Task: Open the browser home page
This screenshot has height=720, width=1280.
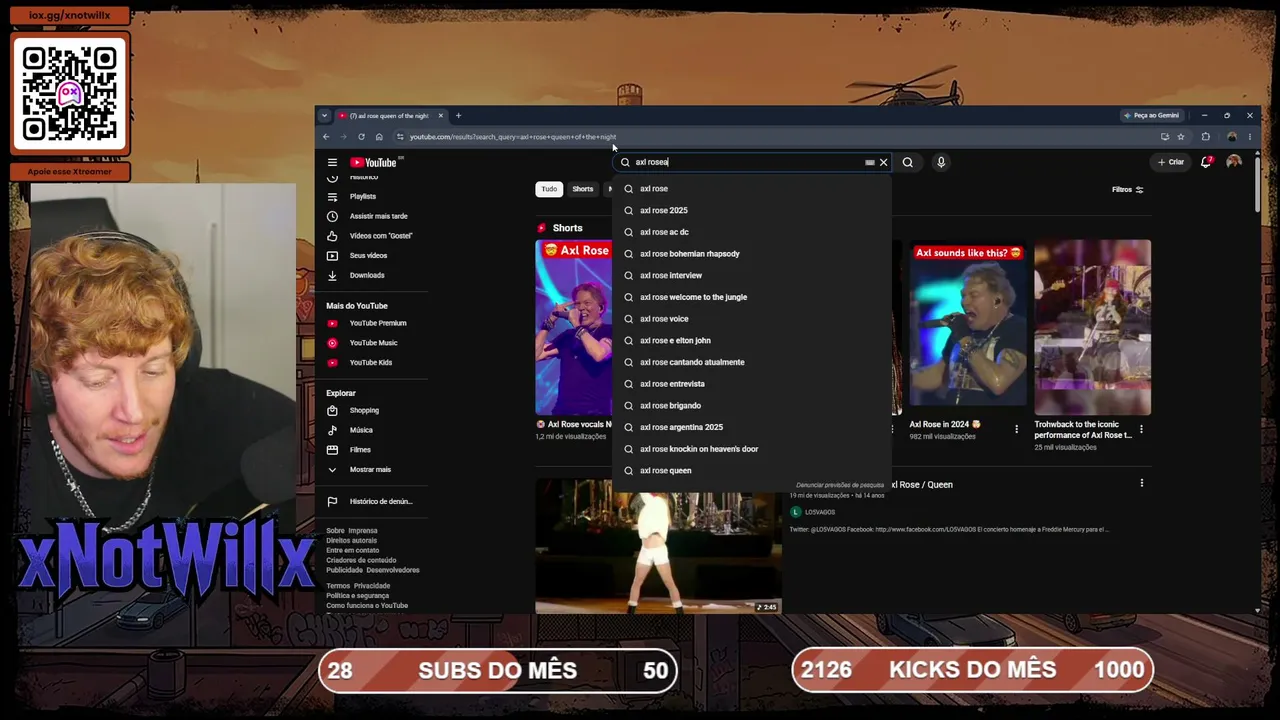Action: [379, 137]
